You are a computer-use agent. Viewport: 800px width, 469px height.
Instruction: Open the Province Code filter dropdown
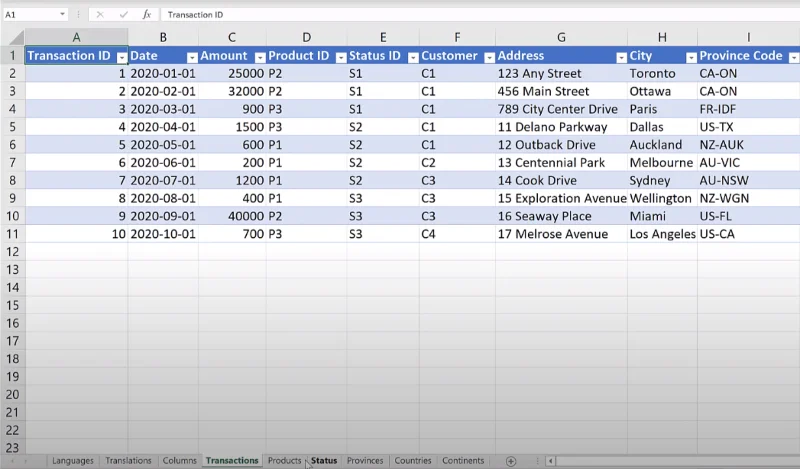(794, 57)
